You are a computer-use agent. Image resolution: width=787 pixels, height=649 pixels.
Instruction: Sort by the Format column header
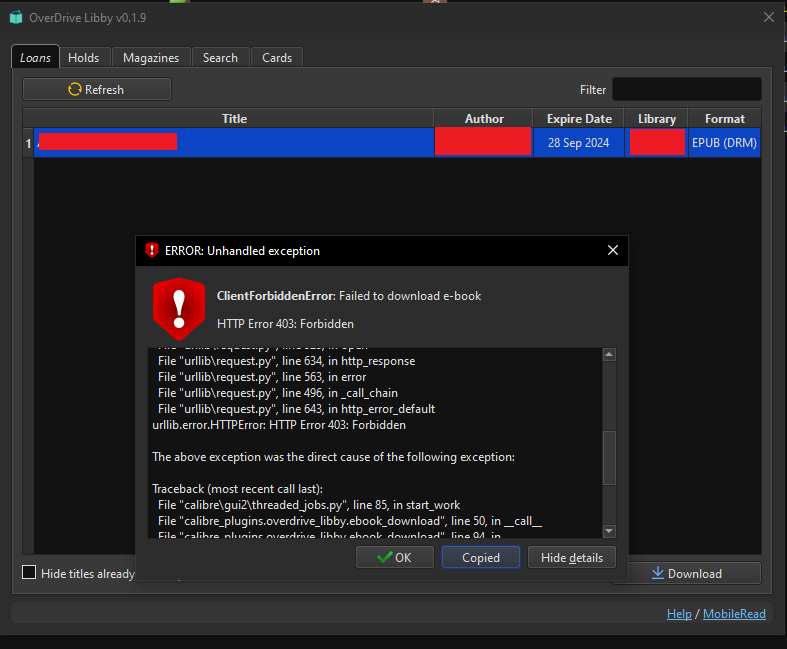(725, 119)
